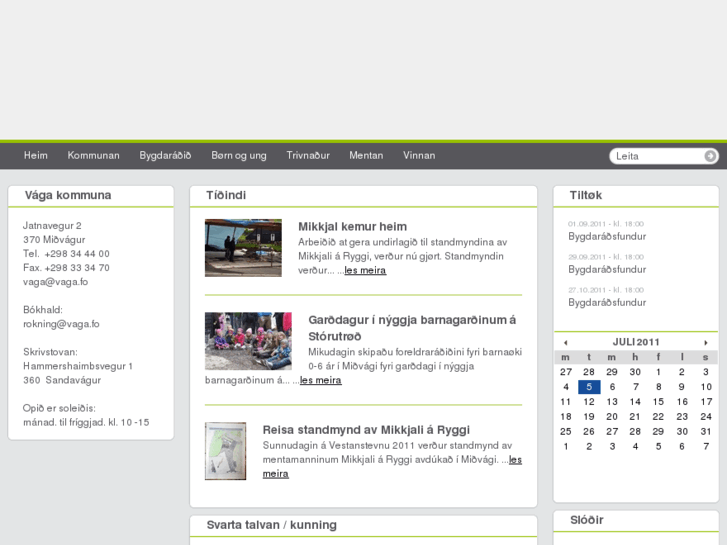Open article Mikkjal kemur heim
727x545 pixels.
click(x=352, y=226)
